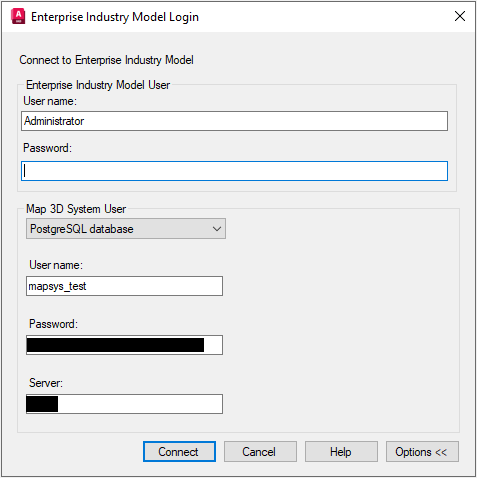Focus the Administrator user name field
Viewport: 477px width, 478px height.
[234, 121]
